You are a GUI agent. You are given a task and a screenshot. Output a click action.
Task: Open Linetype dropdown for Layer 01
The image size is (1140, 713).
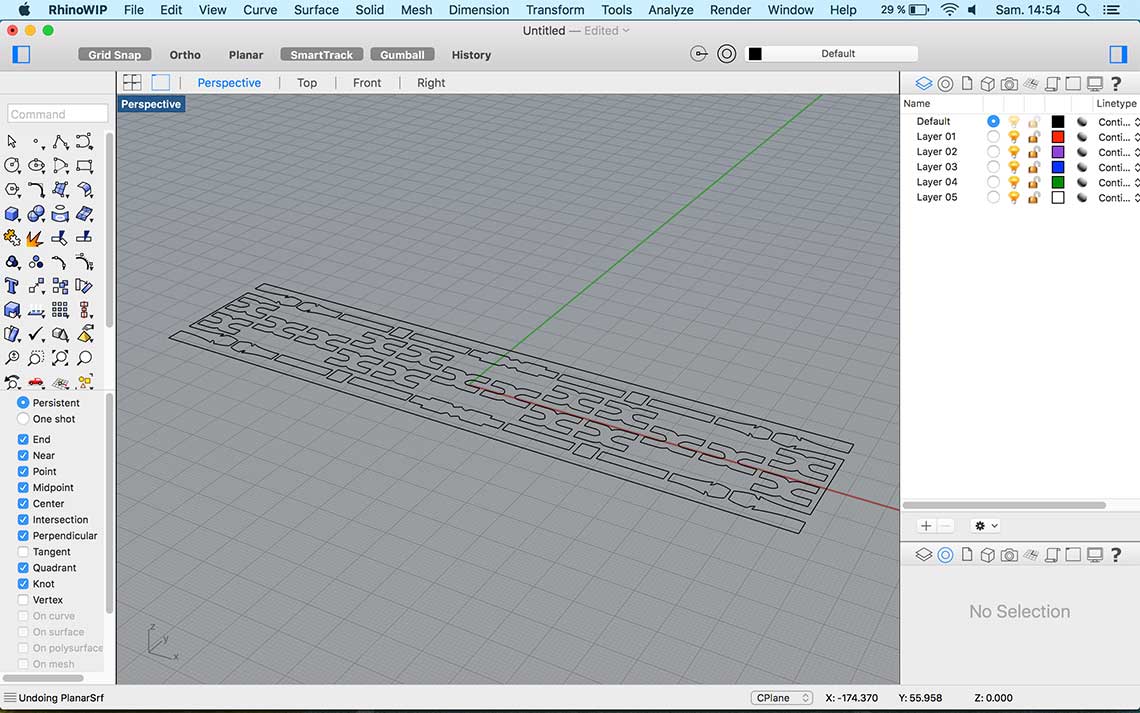[x=1118, y=137]
